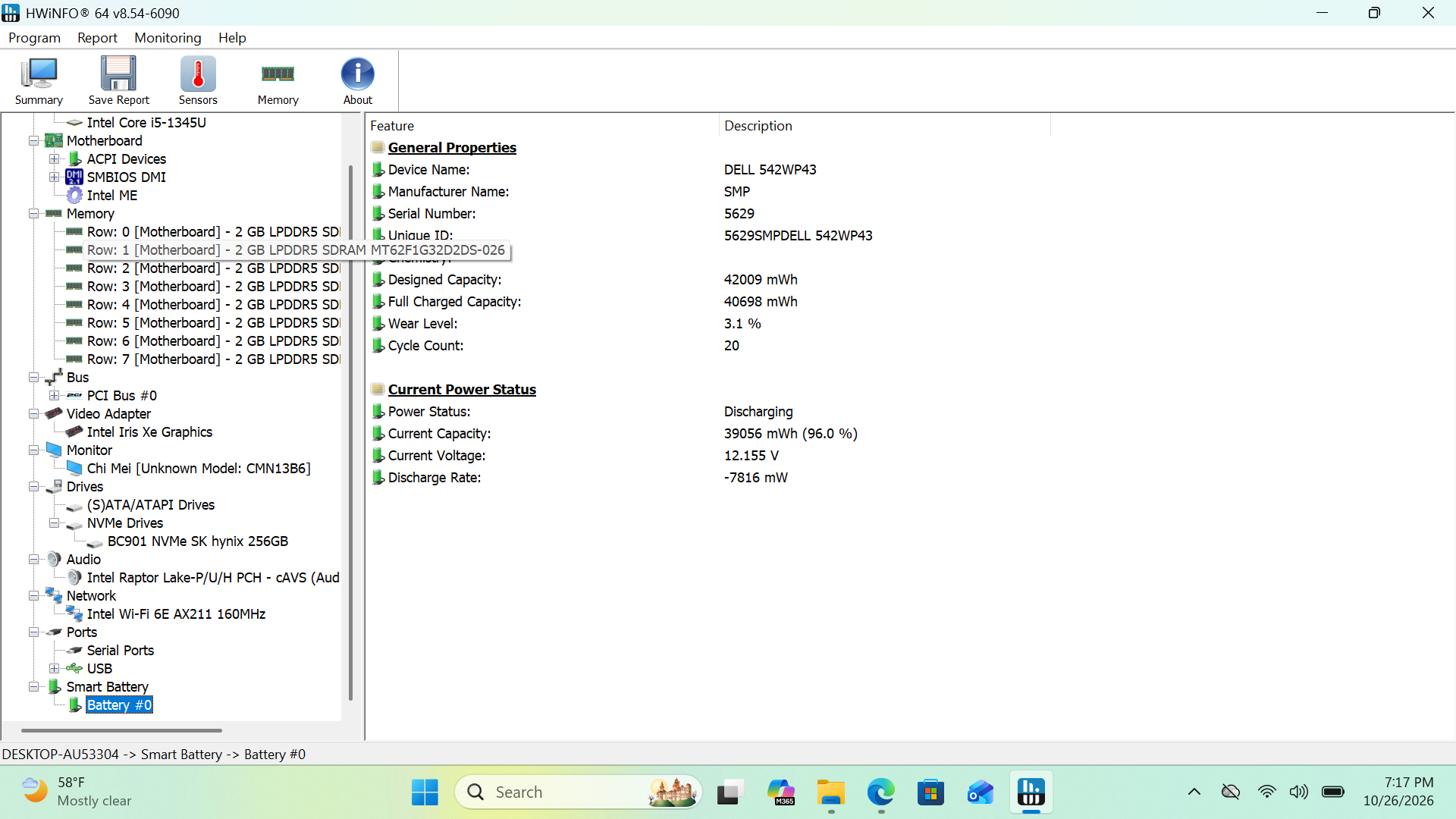Viewport: 1456px width, 819px height.
Task: Select Serial Ports tree item
Action: [121, 651]
